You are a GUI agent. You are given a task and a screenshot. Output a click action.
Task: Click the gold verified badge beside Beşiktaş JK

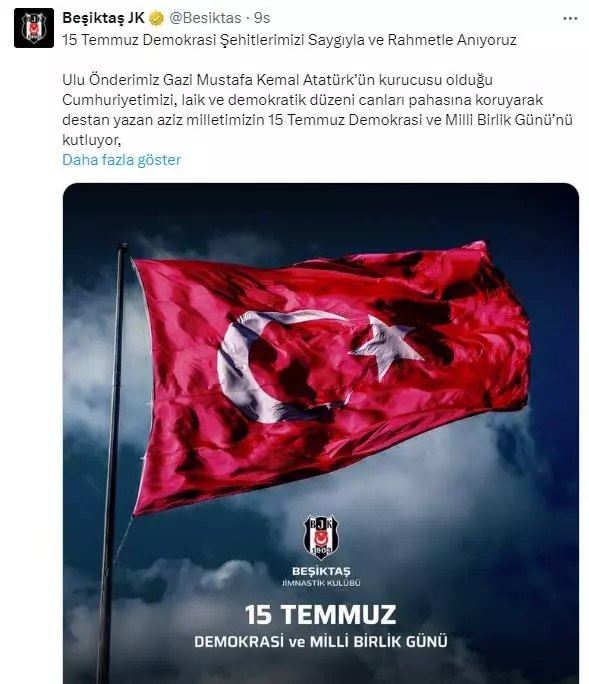(x=157, y=18)
